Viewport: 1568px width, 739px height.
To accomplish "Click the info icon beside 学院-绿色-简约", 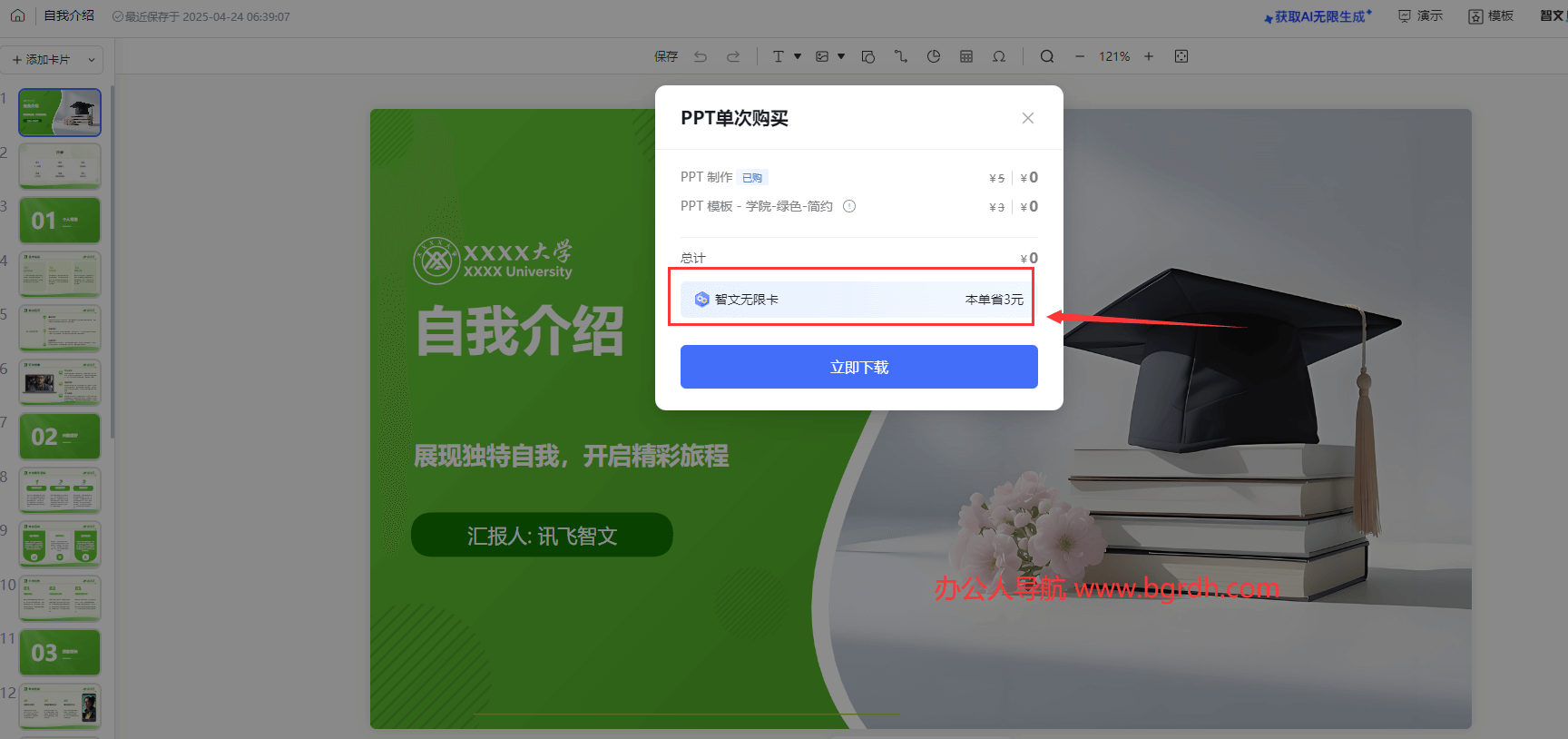I will click(x=849, y=206).
